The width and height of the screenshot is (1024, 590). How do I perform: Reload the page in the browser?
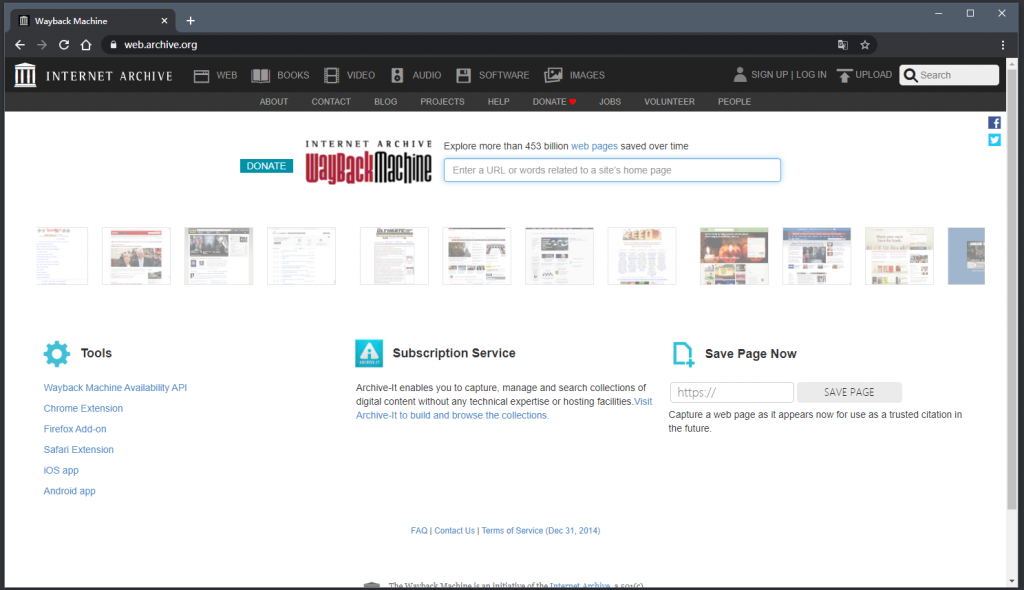click(x=64, y=45)
